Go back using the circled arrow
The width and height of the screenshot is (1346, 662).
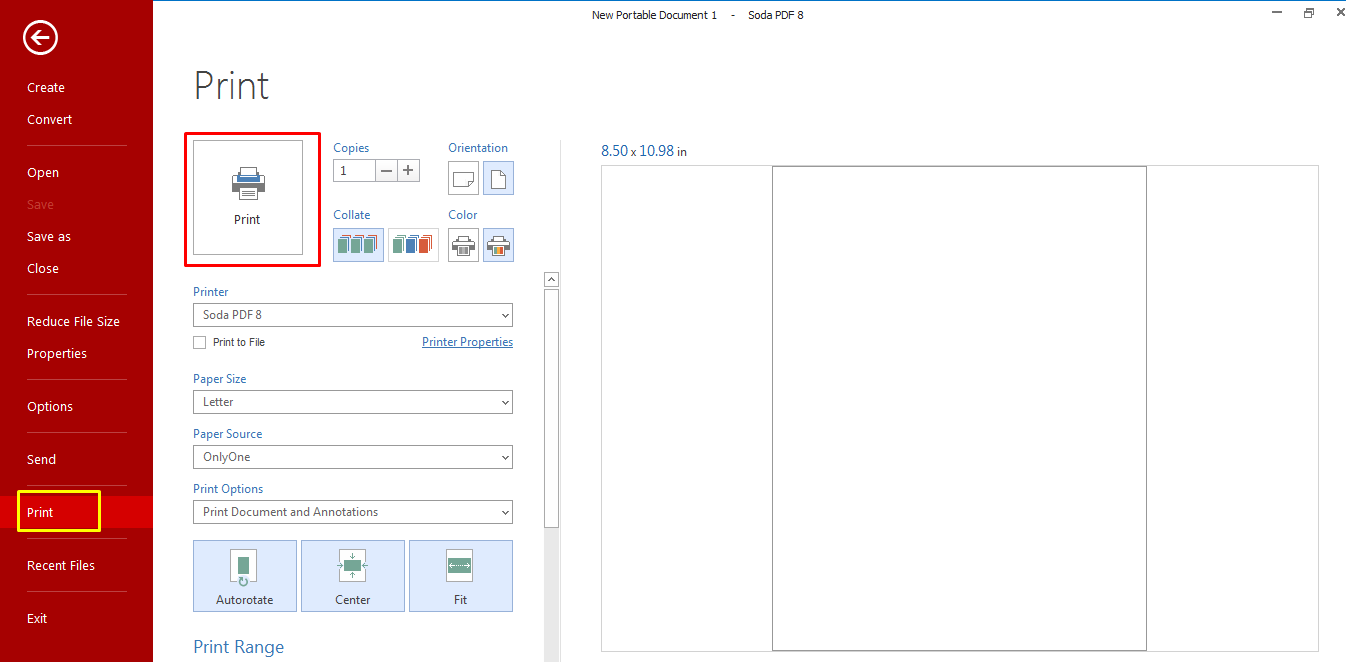(x=41, y=39)
